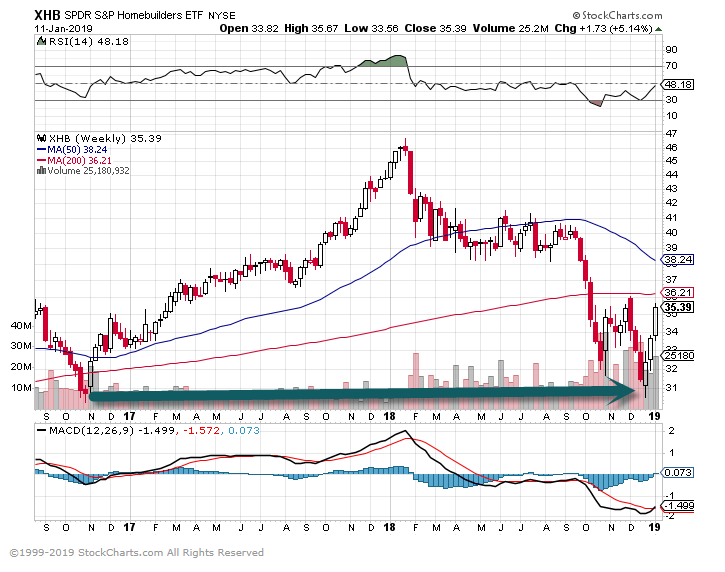Click the 'Close 35.39' value in header
Image resolution: width=725 pixels, height=572 pixels.
[436, 28]
